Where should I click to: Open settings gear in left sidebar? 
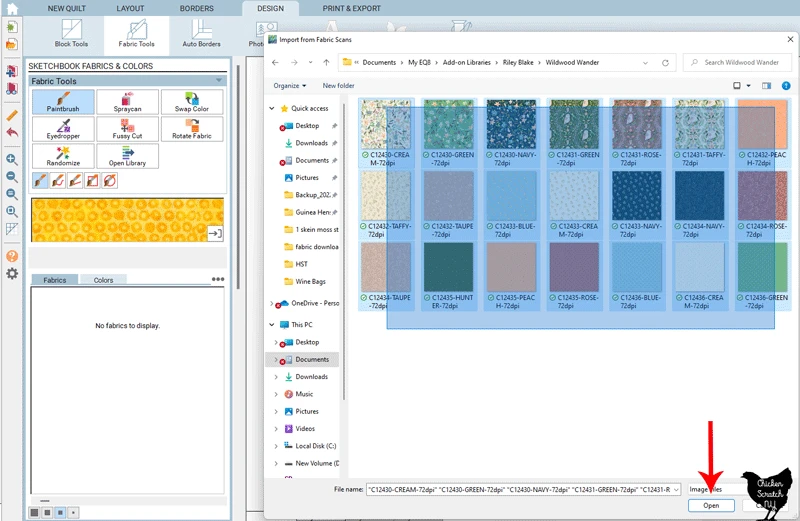click(12, 274)
